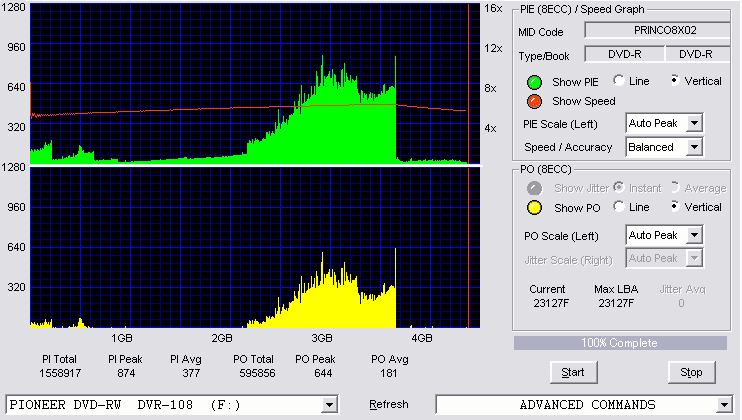
Task: Toggle the yellow Show PO indicator
Action: 534,208
